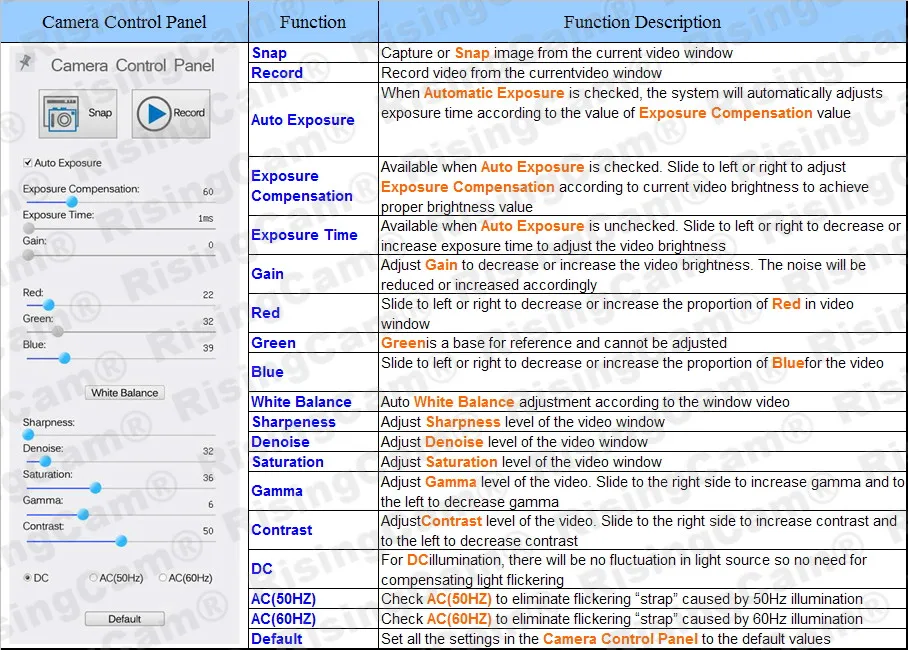The width and height of the screenshot is (908, 650).
Task: Click the Green slider handle in the panel
Action: [x=58, y=331]
